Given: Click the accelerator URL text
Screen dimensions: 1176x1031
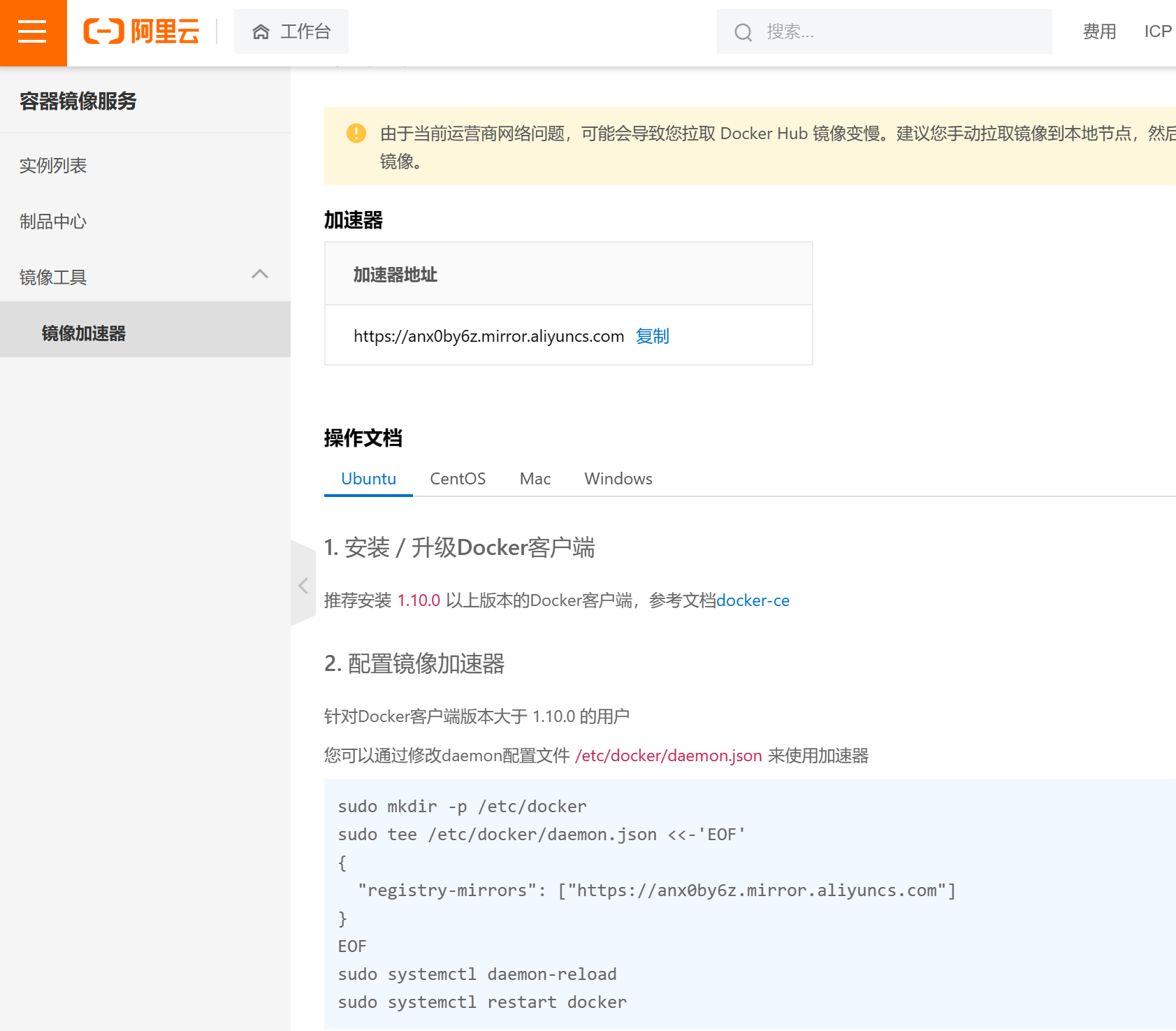Looking at the screenshot, I should (488, 336).
